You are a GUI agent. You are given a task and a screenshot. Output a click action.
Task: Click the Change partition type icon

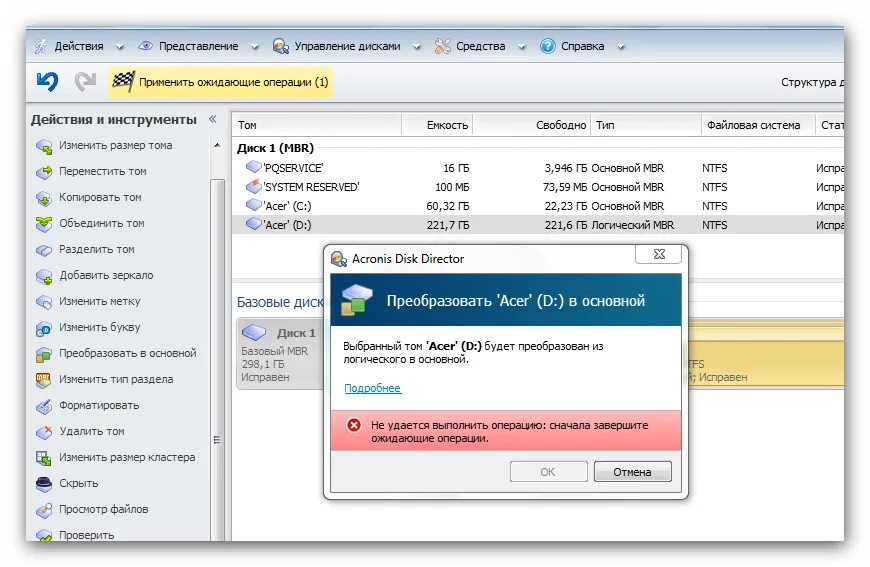(x=44, y=380)
